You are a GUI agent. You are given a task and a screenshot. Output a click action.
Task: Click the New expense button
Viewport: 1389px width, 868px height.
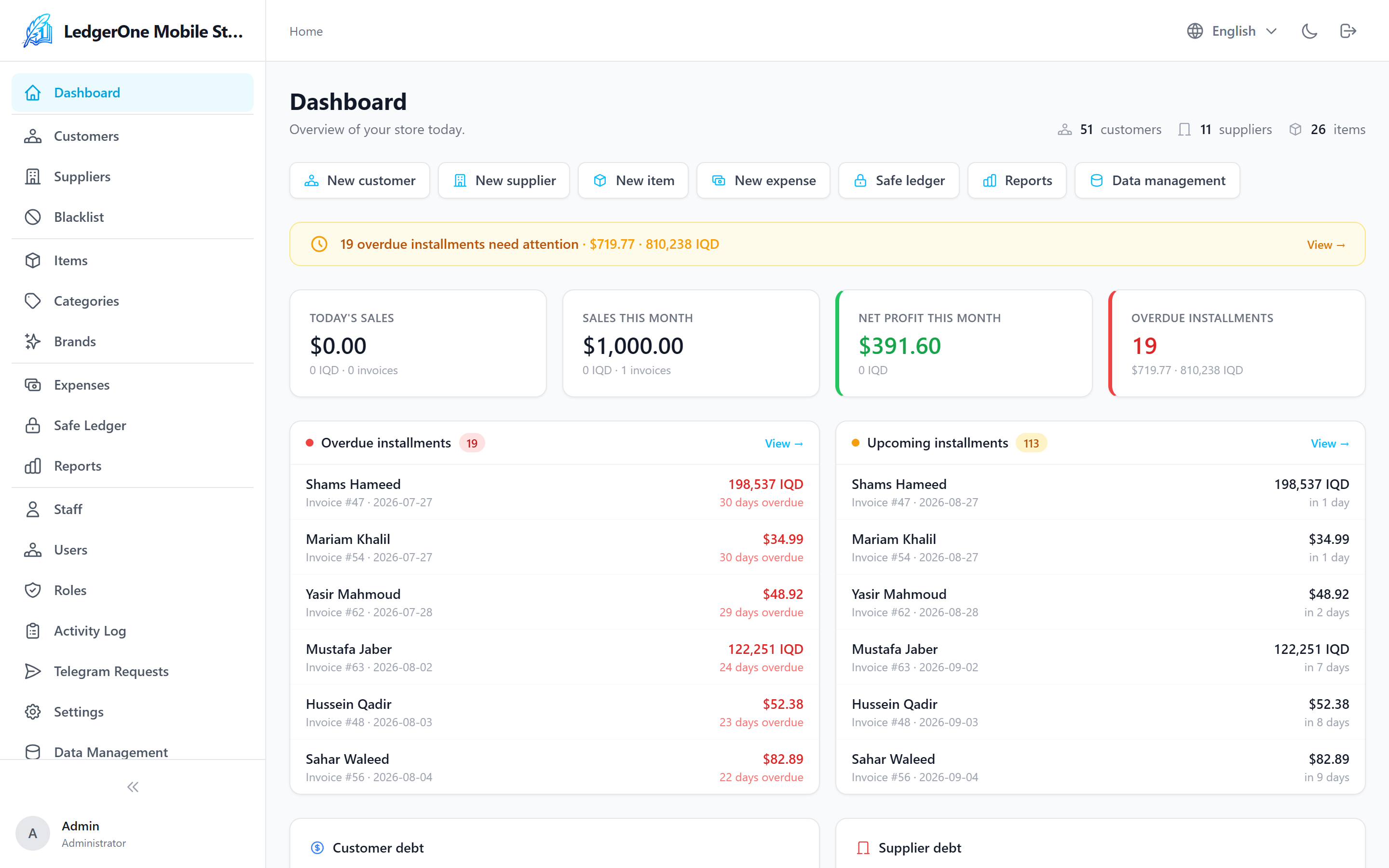tap(763, 180)
